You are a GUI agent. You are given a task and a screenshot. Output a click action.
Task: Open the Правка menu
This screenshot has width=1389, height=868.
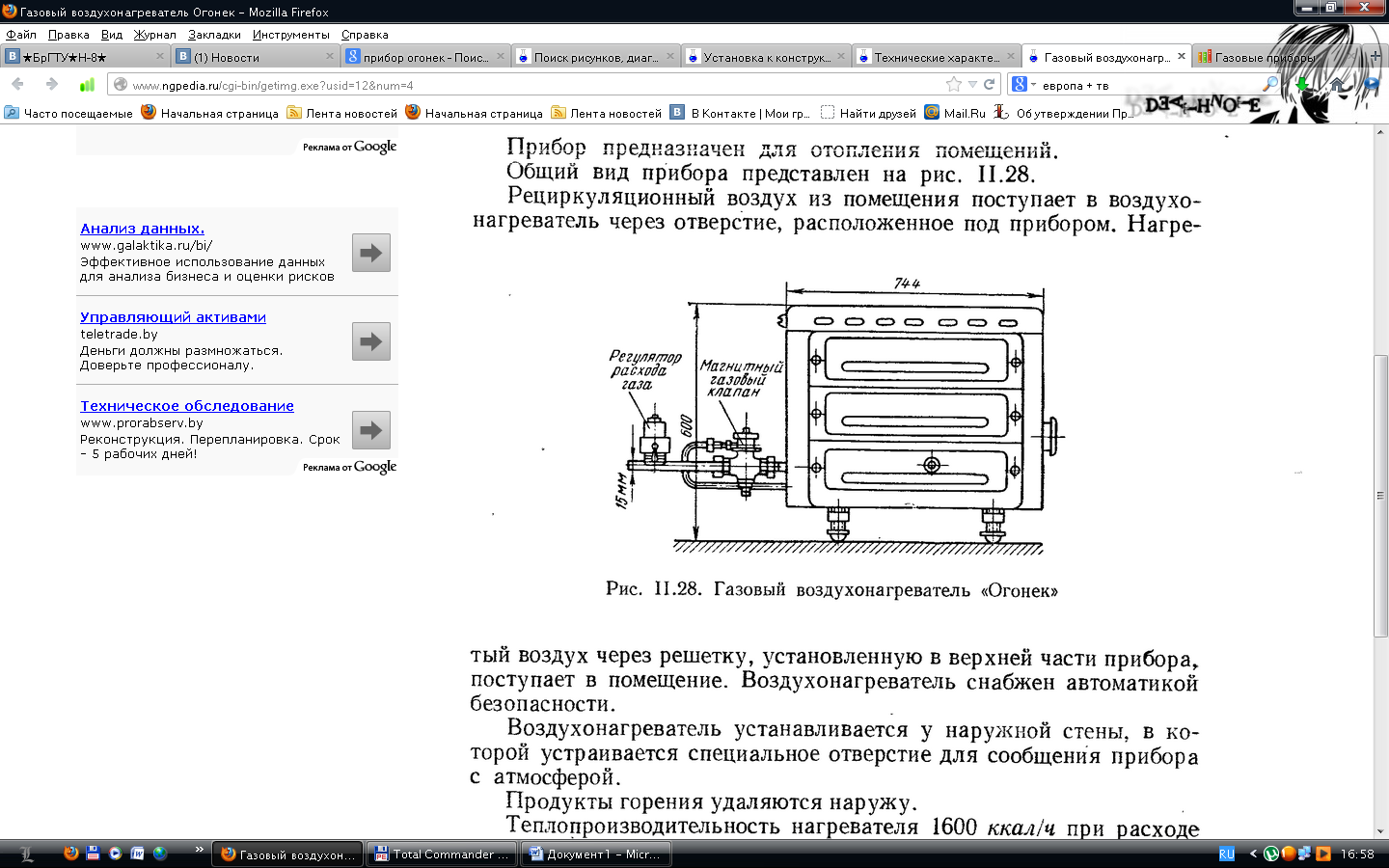(x=68, y=35)
